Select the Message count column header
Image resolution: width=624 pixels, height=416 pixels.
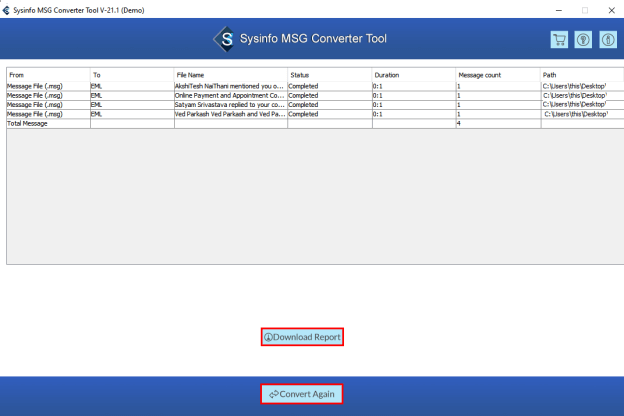tap(497, 75)
